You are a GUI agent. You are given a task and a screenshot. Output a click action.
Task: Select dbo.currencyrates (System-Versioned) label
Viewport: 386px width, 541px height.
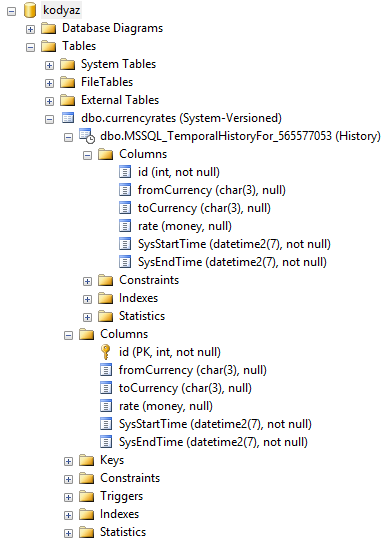pos(181,118)
